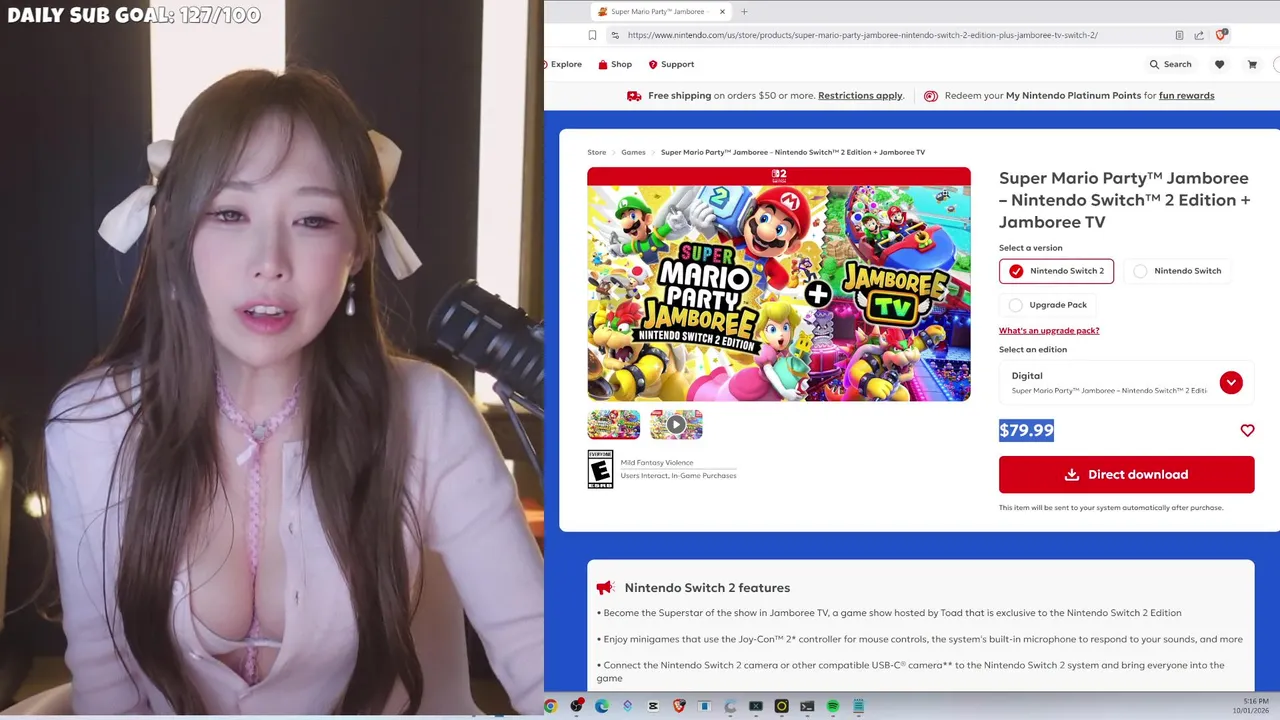
Task: Click the free shipping truck icon
Action: [x=634, y=96]
